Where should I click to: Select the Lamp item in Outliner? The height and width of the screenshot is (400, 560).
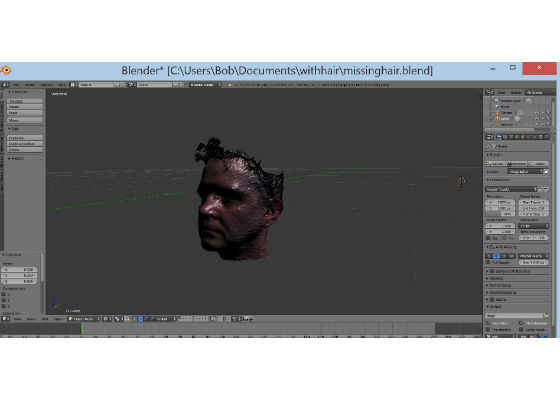point(503,118)
